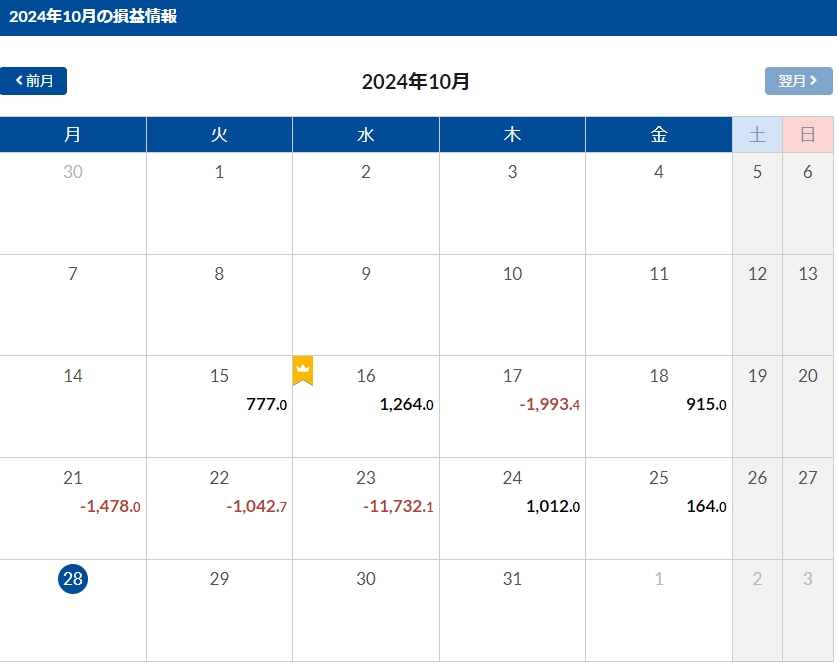Open the 1,012.0 profit on October 24
This screenshot has width=837, height=663.
pyautogui.click(x=553, y=507)
